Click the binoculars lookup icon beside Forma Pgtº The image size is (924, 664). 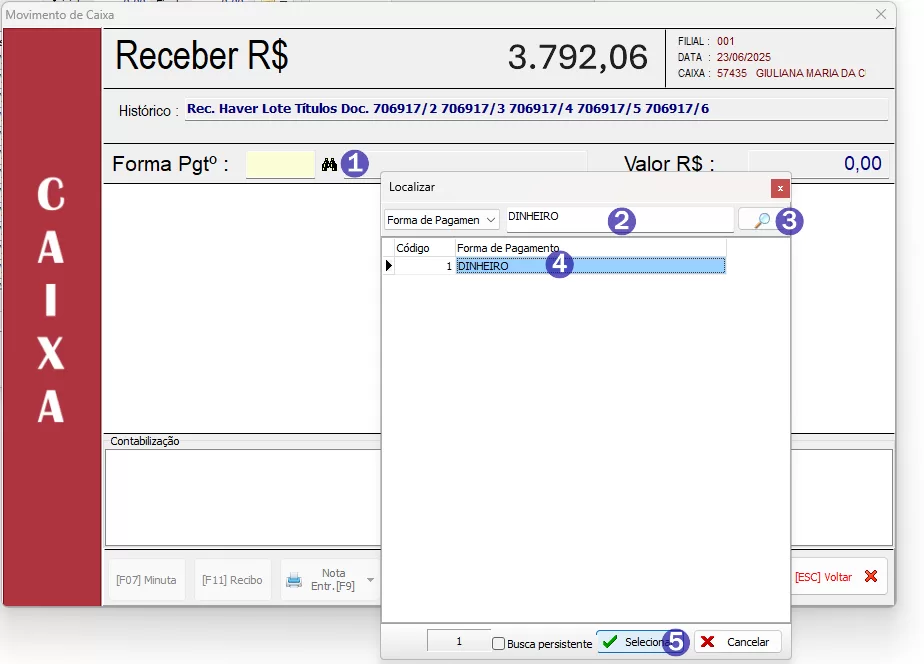click(329, 165)
